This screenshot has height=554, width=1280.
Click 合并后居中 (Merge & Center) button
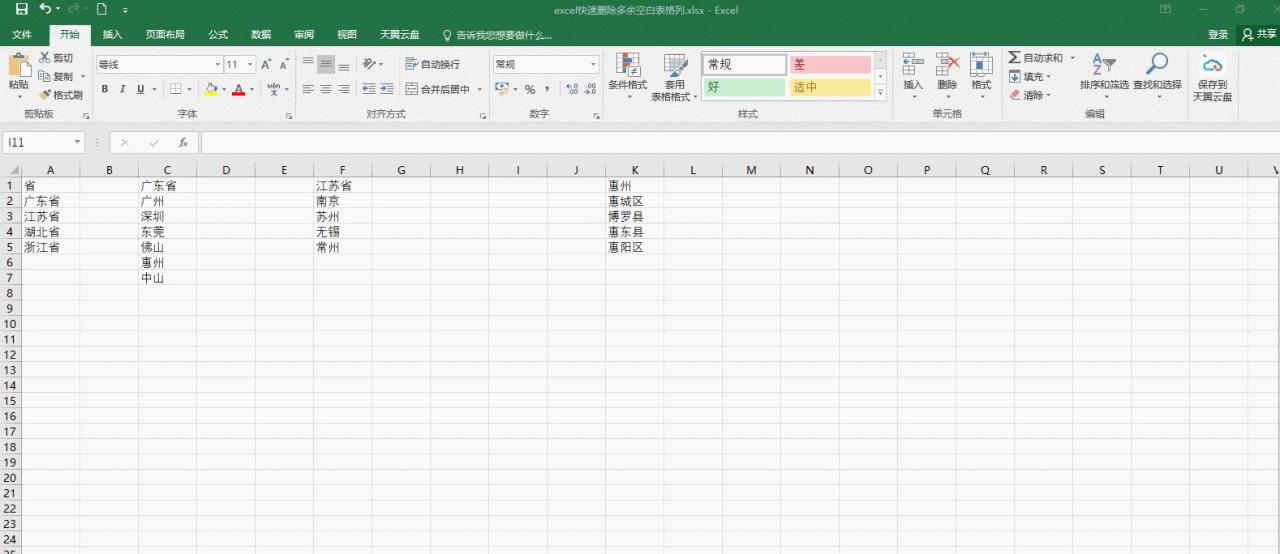[438, 89]
